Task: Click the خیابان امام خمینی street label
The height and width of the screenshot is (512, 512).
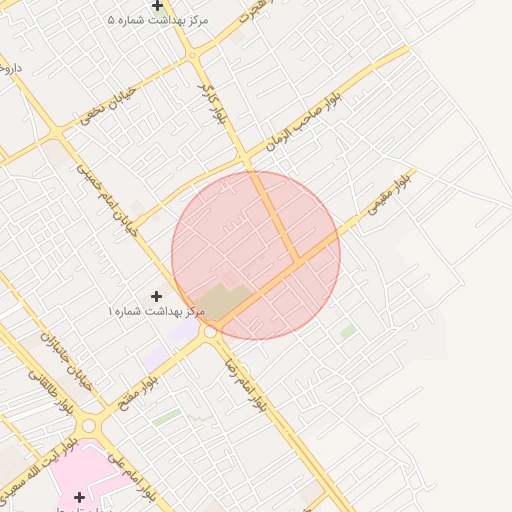Action: 107,200
